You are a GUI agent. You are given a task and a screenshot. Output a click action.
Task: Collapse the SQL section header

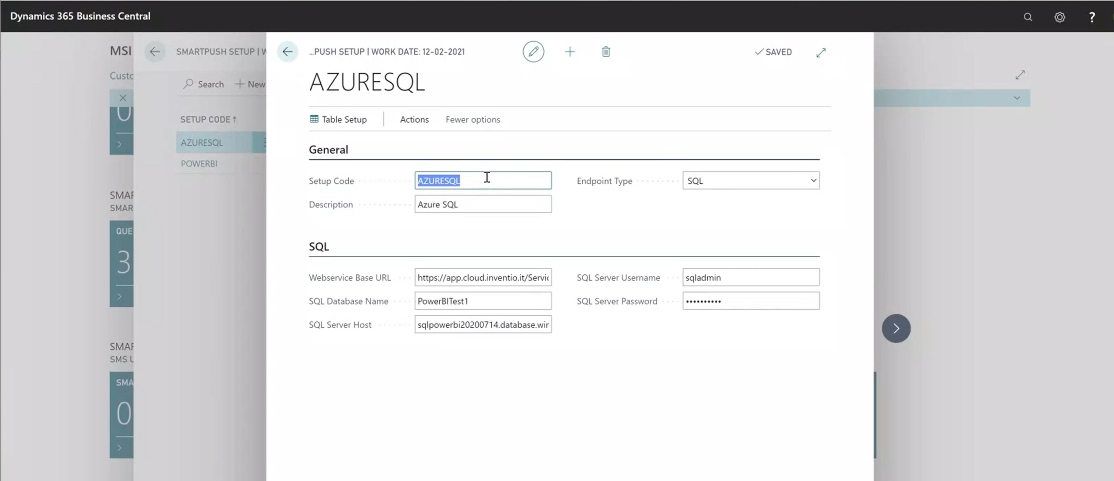point(319,247)
